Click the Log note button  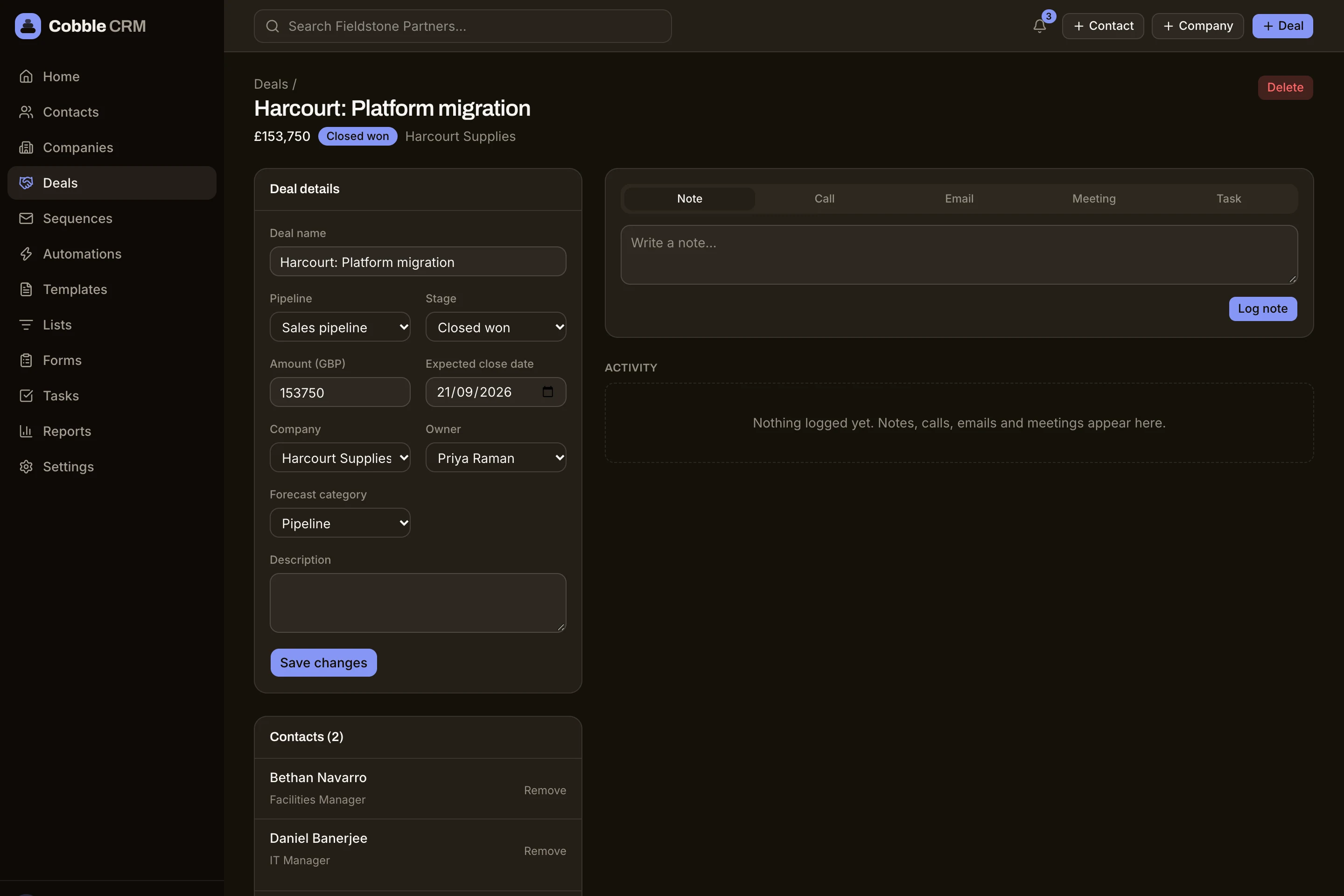1263,309
